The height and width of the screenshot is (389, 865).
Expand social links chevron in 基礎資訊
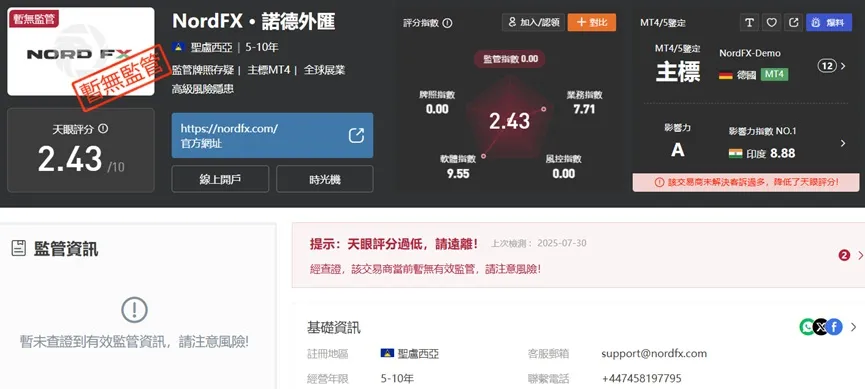coord(853,327)
